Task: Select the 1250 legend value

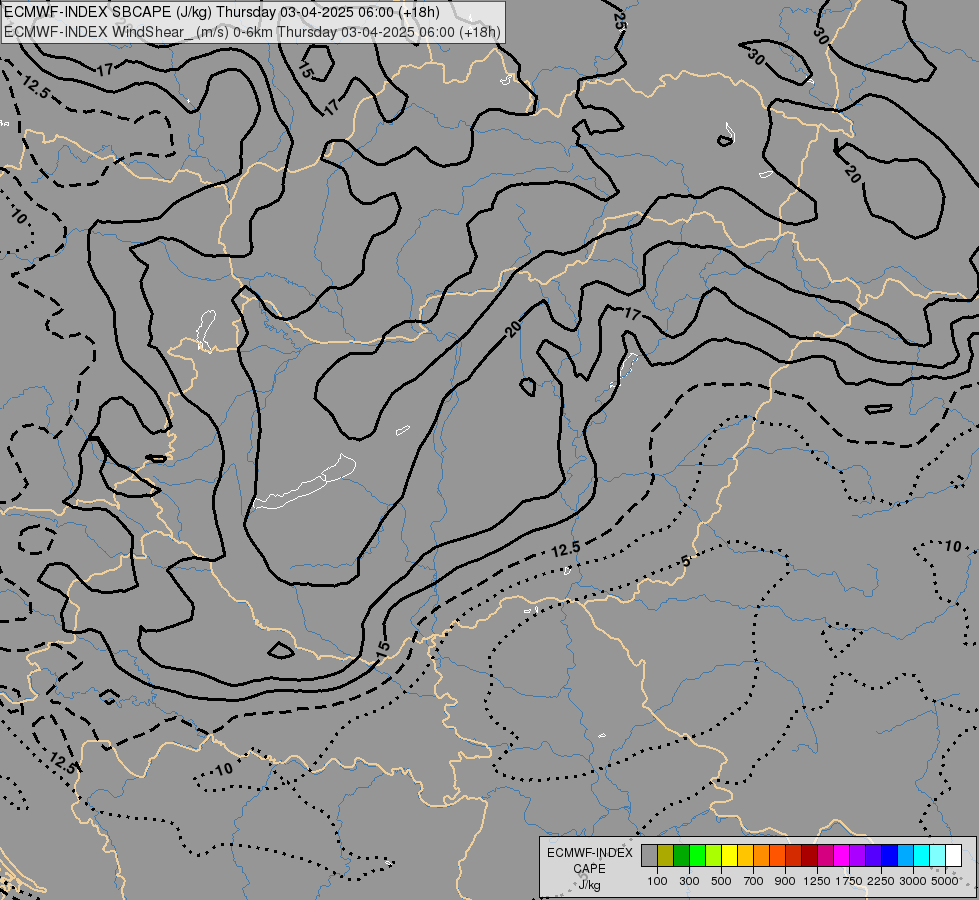Action: pos(817,881)
